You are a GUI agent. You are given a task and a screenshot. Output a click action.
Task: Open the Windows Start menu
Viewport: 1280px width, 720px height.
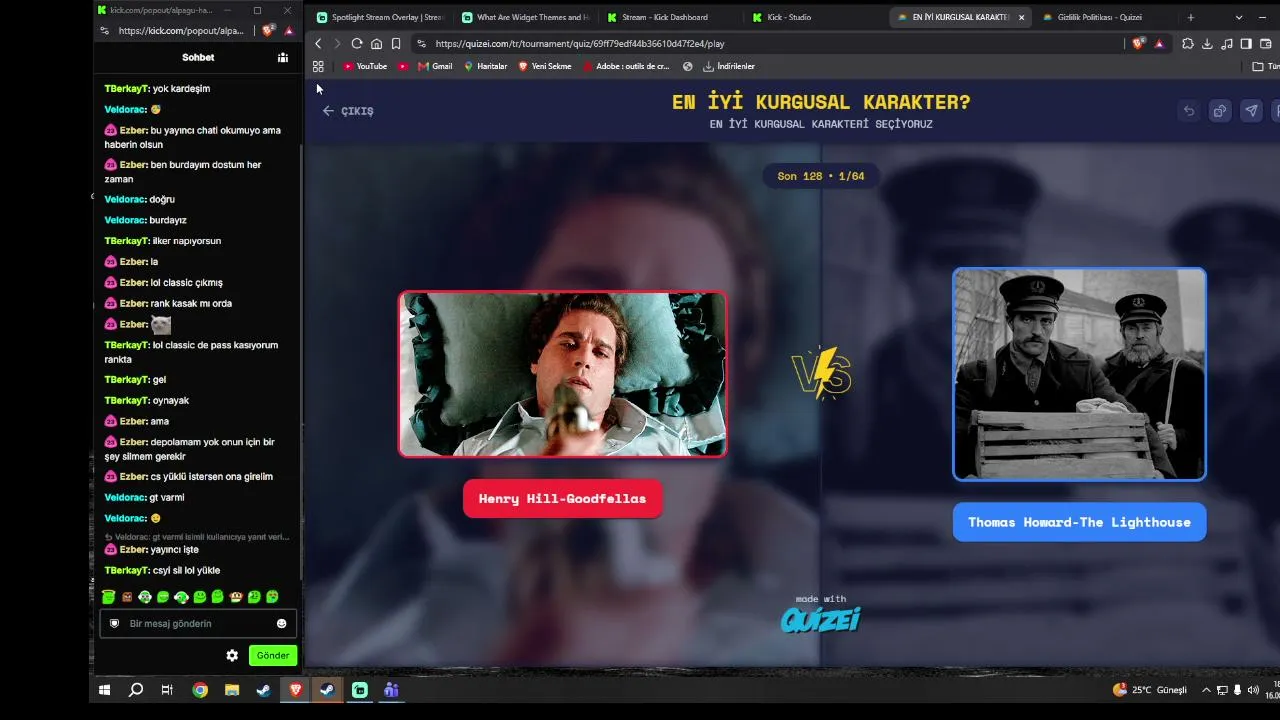[x=104, y=690]
